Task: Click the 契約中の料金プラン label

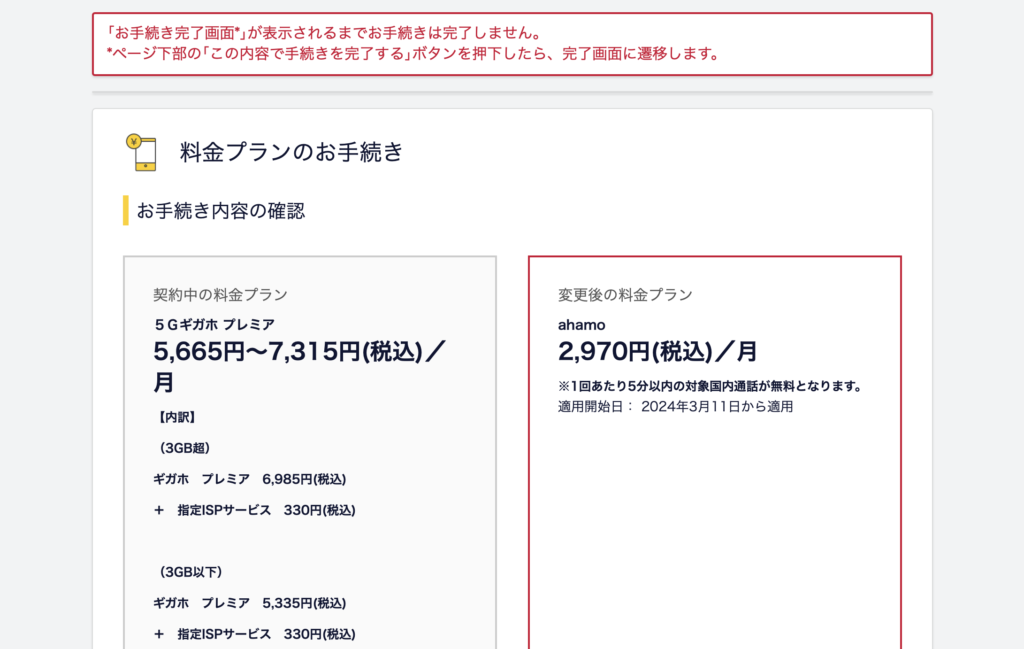Action: (x=220, y=295)
